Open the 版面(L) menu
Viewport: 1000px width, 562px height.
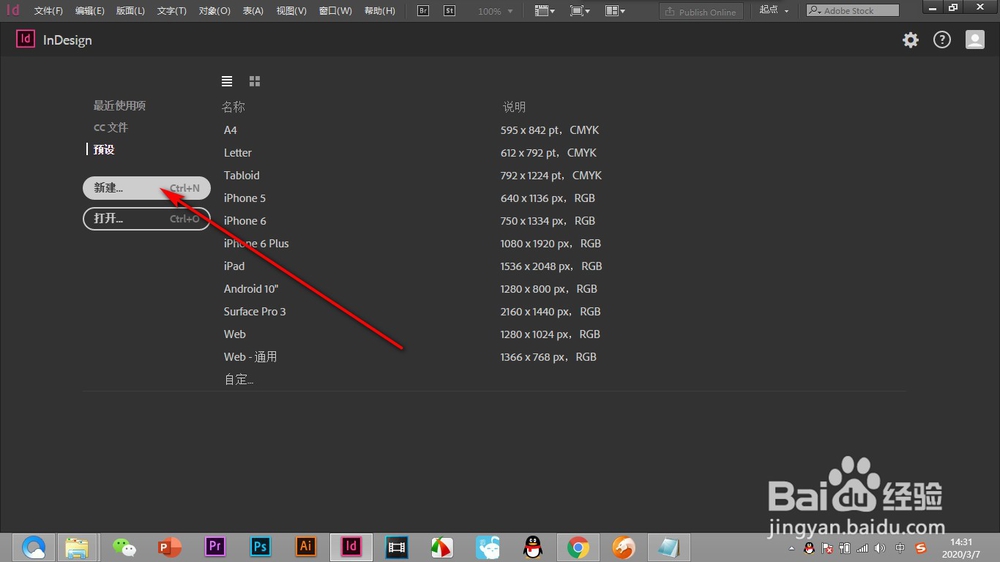[x=130, y=11]
